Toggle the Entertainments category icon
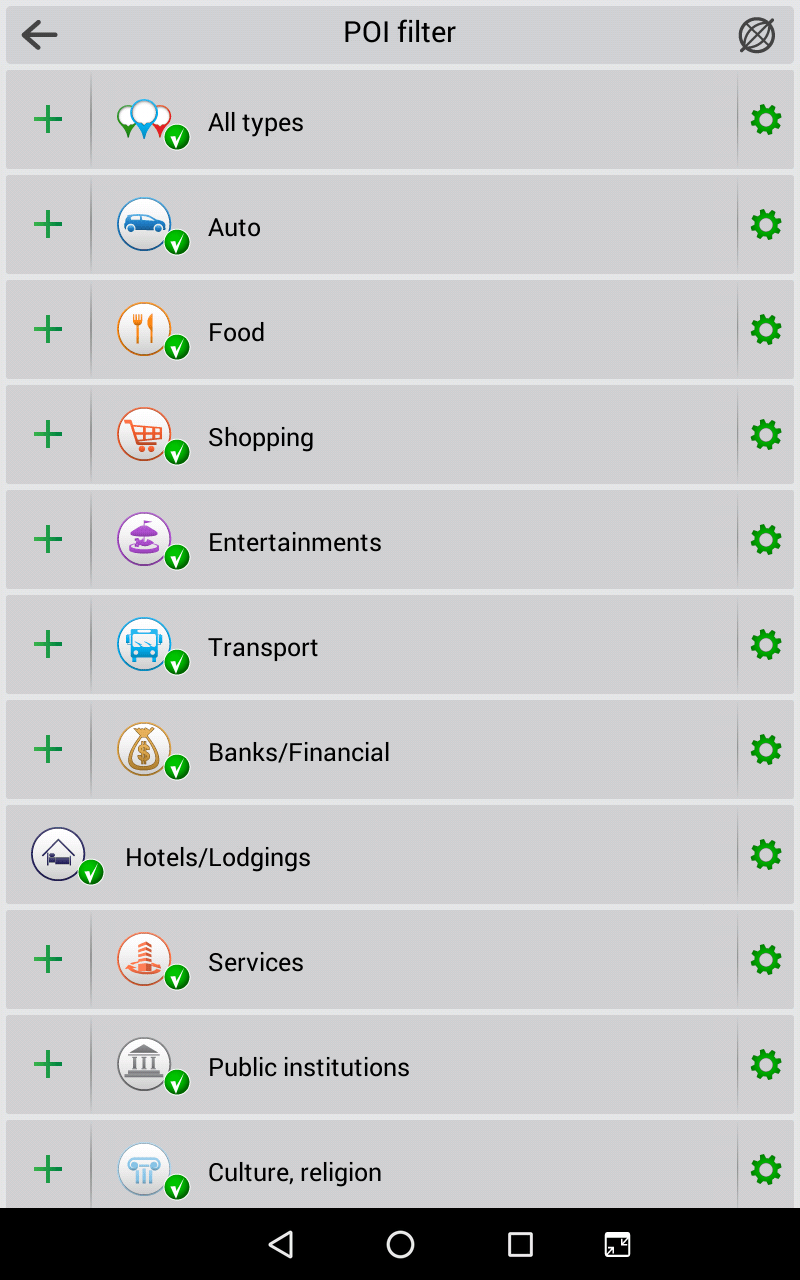Image resolution: width=800 pixels, height=1280 pixels. pos(146,540)
